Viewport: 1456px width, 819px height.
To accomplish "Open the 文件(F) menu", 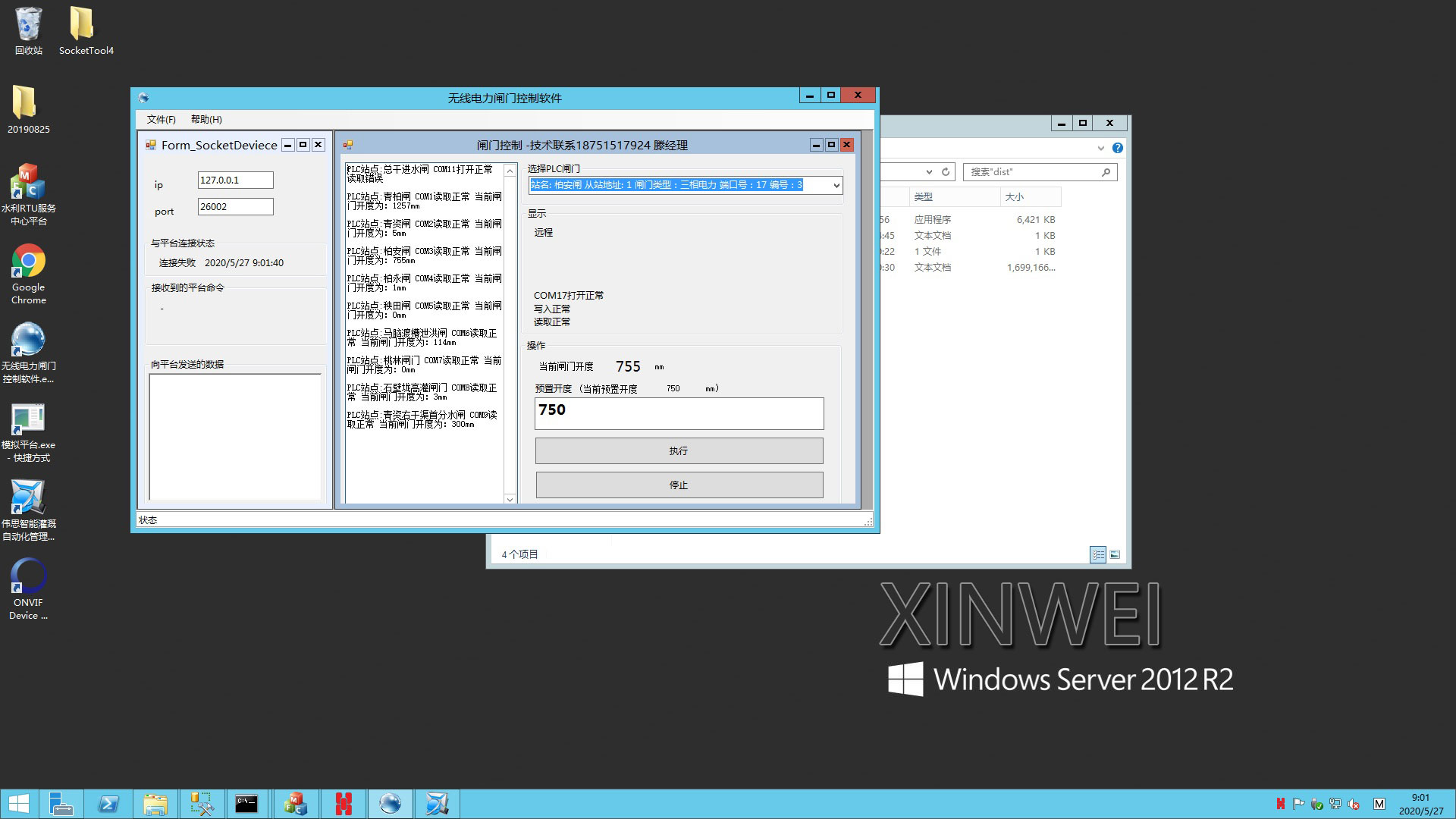I will click(162, 119).
